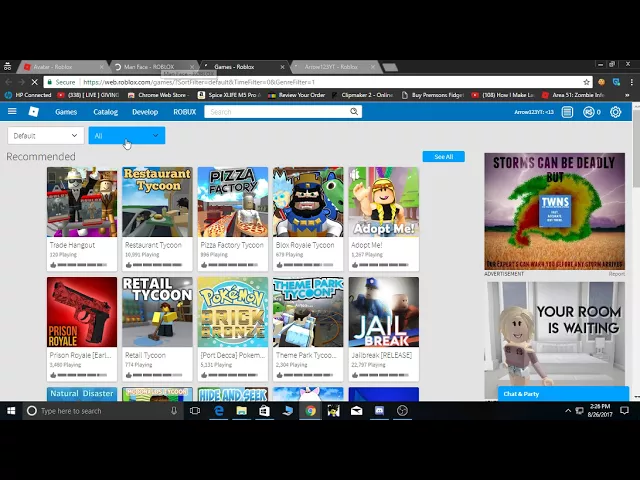Open the ROBUX menu item
The image size is (640, 480).
click(184, 112)
